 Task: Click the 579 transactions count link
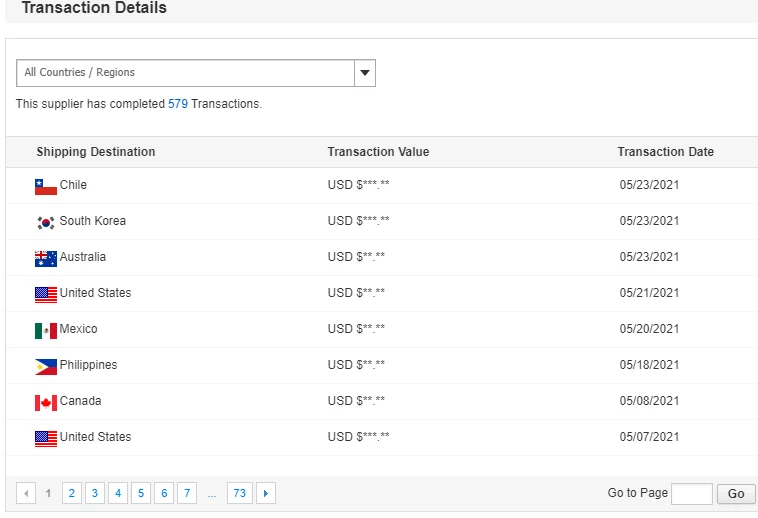click(x=178, y=104)
